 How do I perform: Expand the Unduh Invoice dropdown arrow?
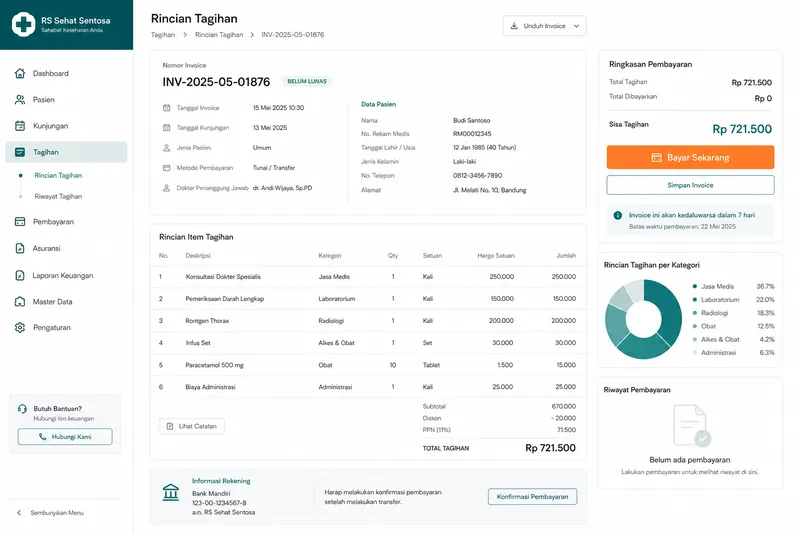pos(576,26)
